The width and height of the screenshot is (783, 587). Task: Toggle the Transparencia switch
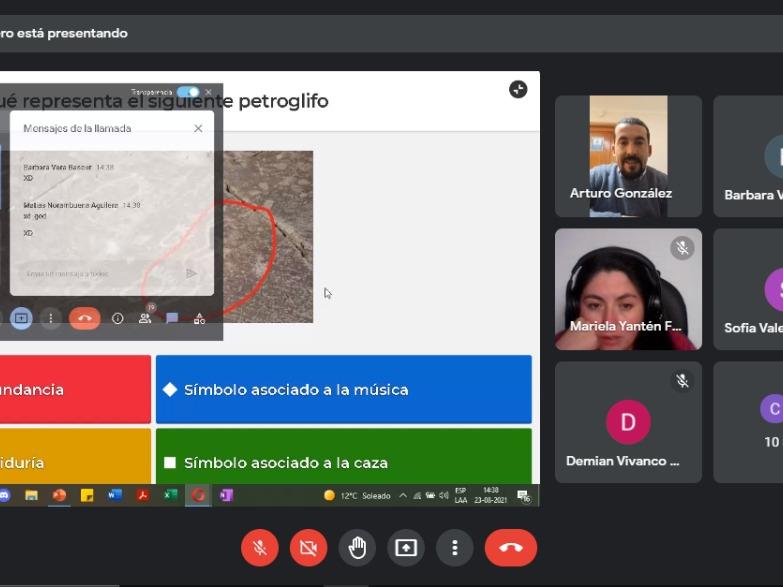[187, 92]
